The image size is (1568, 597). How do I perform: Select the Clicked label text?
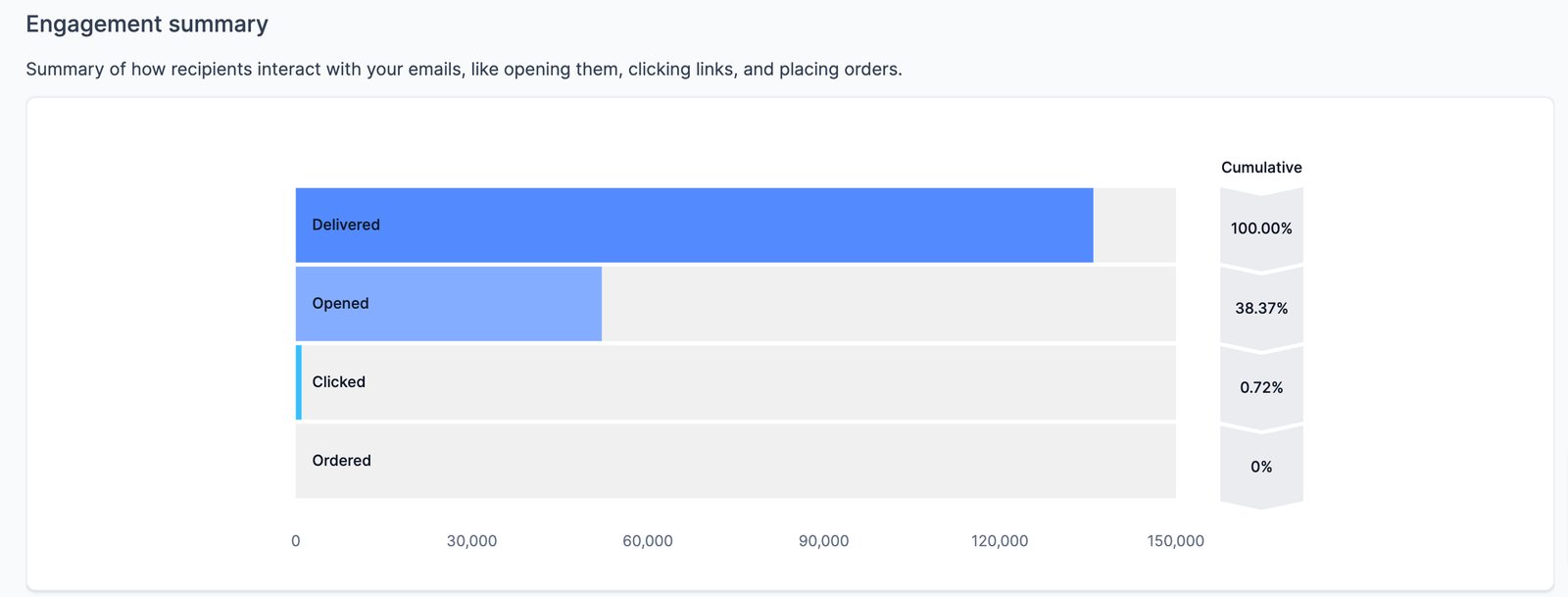(338, 381)
